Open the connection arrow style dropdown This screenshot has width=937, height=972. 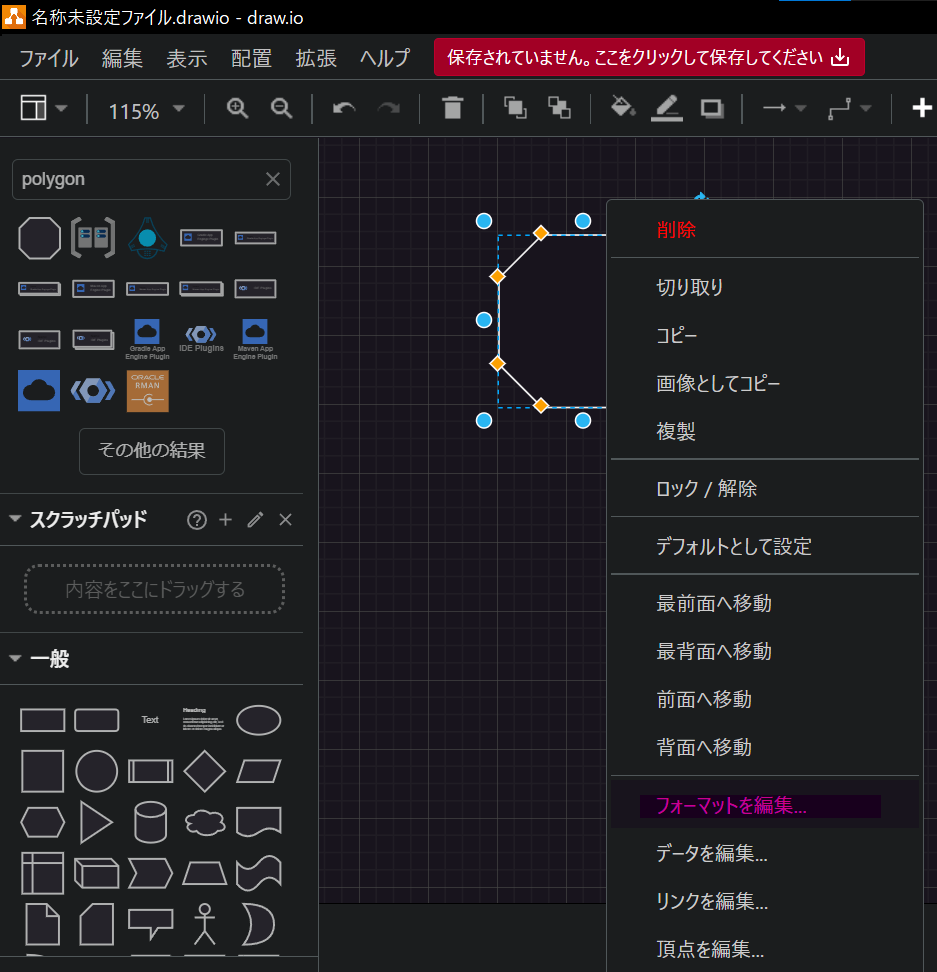coord(784,108)
